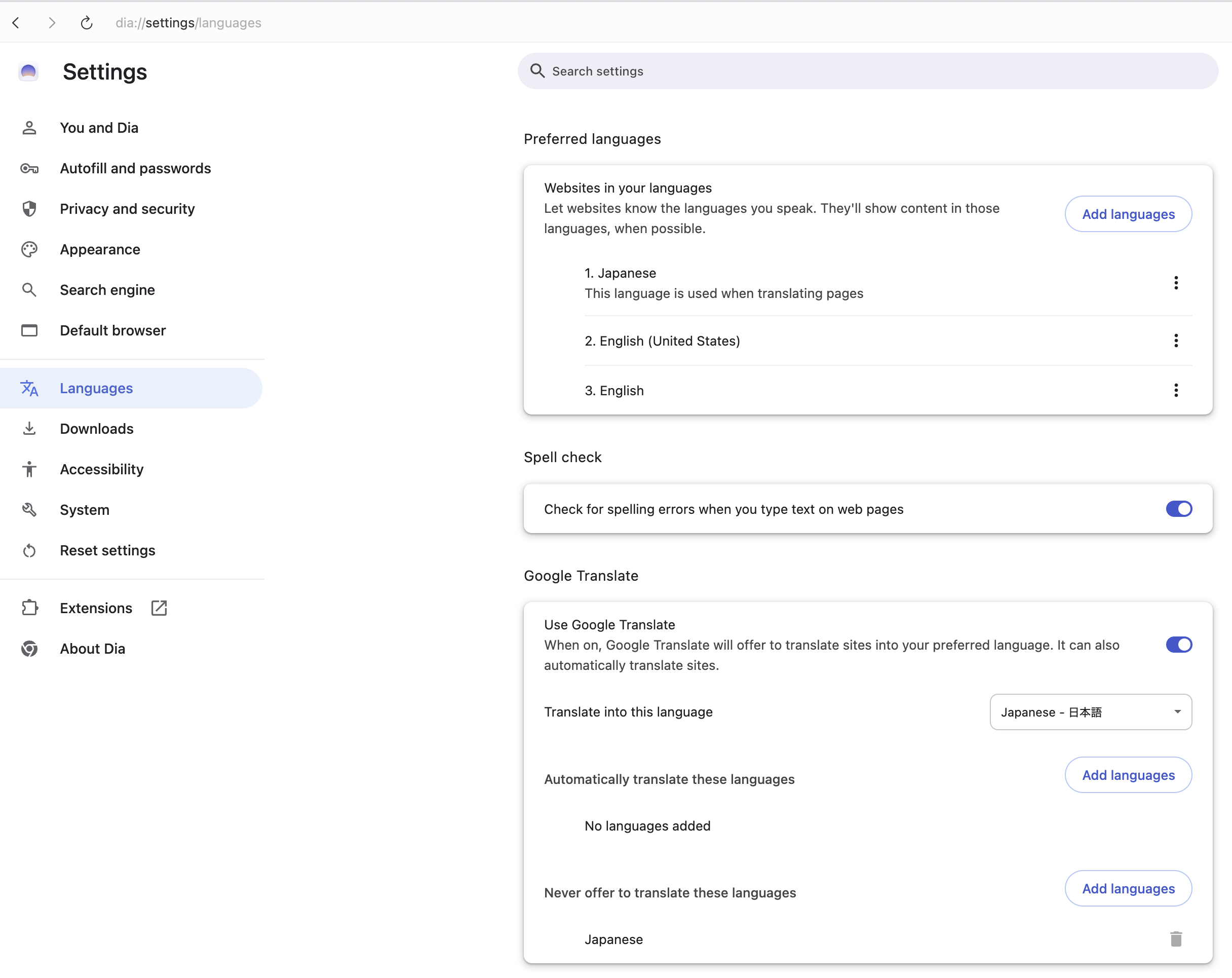Turn off Use Google Translate switch
This screenshot has height=978, width=1232.
click(x=1179, y=645)
